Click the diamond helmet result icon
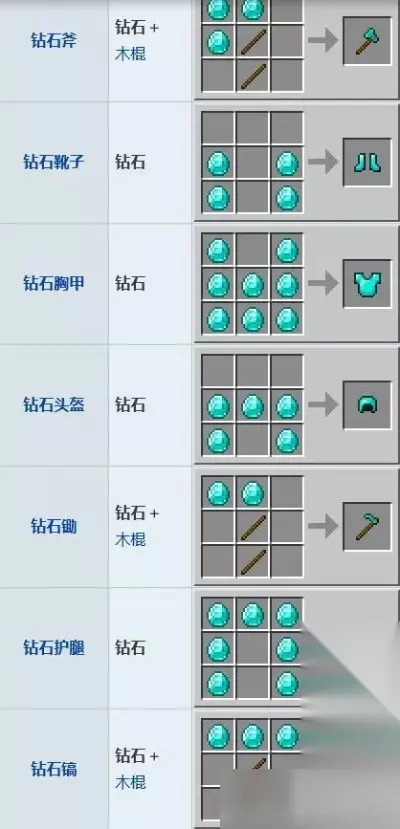 tap(367, 405)
